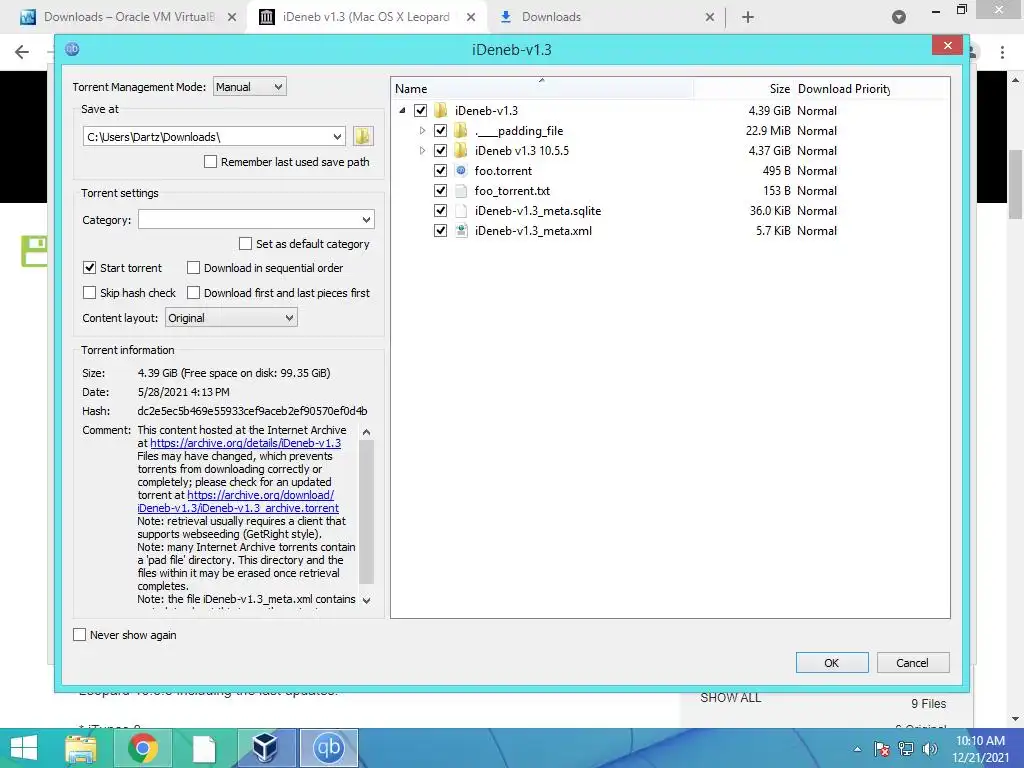Click the comment box scroll up arrow
Viewport: 1024px width, 768px height.
click(x=366, y=432)
